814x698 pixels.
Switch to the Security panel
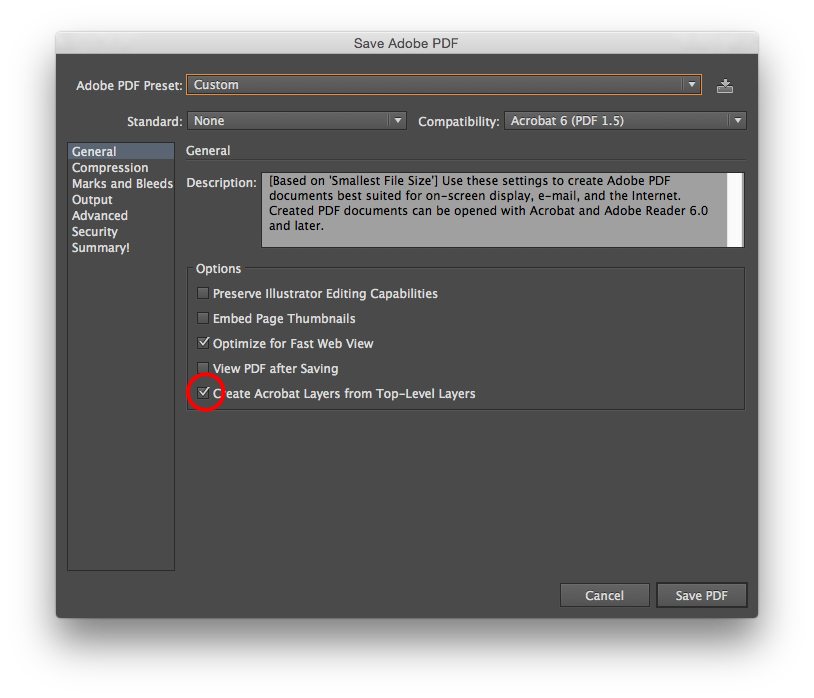click(94, 231)
